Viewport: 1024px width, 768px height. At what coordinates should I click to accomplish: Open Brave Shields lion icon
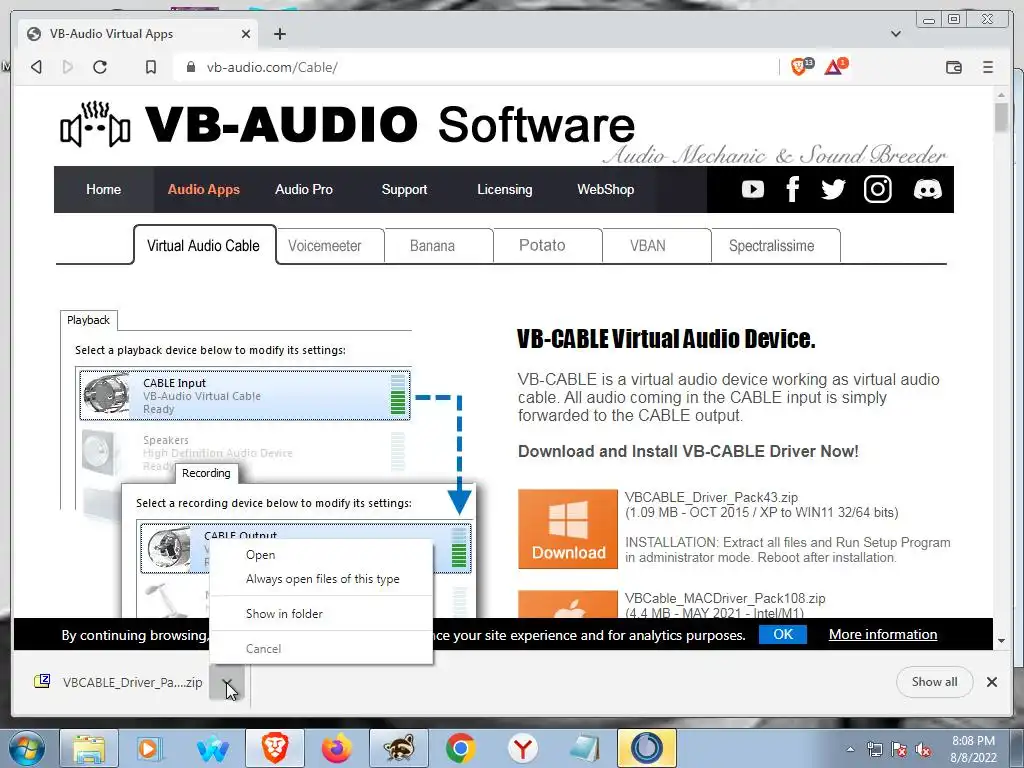tap(801, 66)
